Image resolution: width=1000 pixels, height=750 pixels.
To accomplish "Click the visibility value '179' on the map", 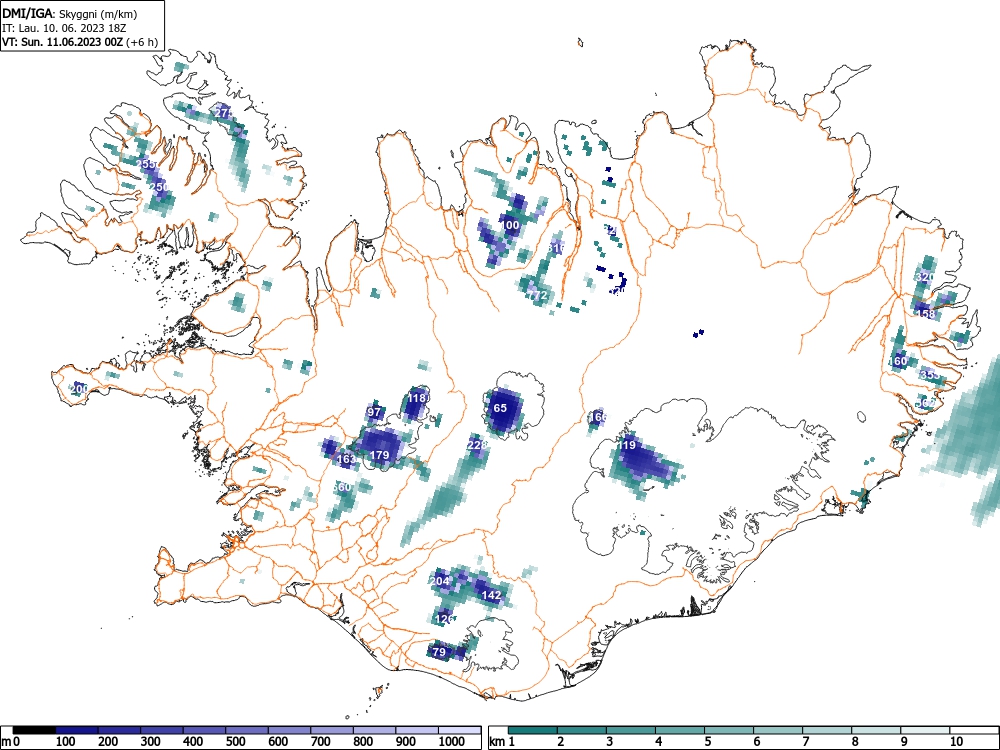I will pos(379,455).
